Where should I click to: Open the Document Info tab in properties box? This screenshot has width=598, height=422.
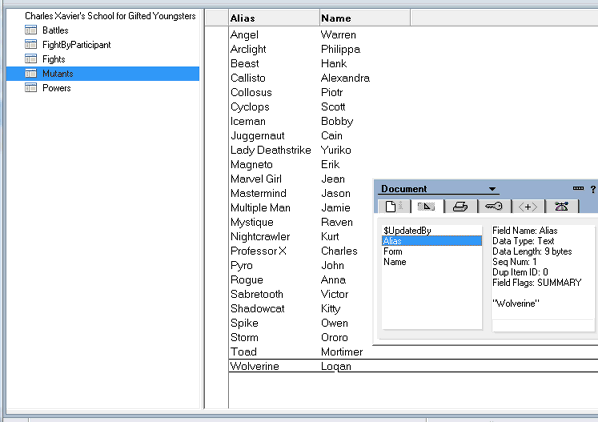(x=394, y=207)
